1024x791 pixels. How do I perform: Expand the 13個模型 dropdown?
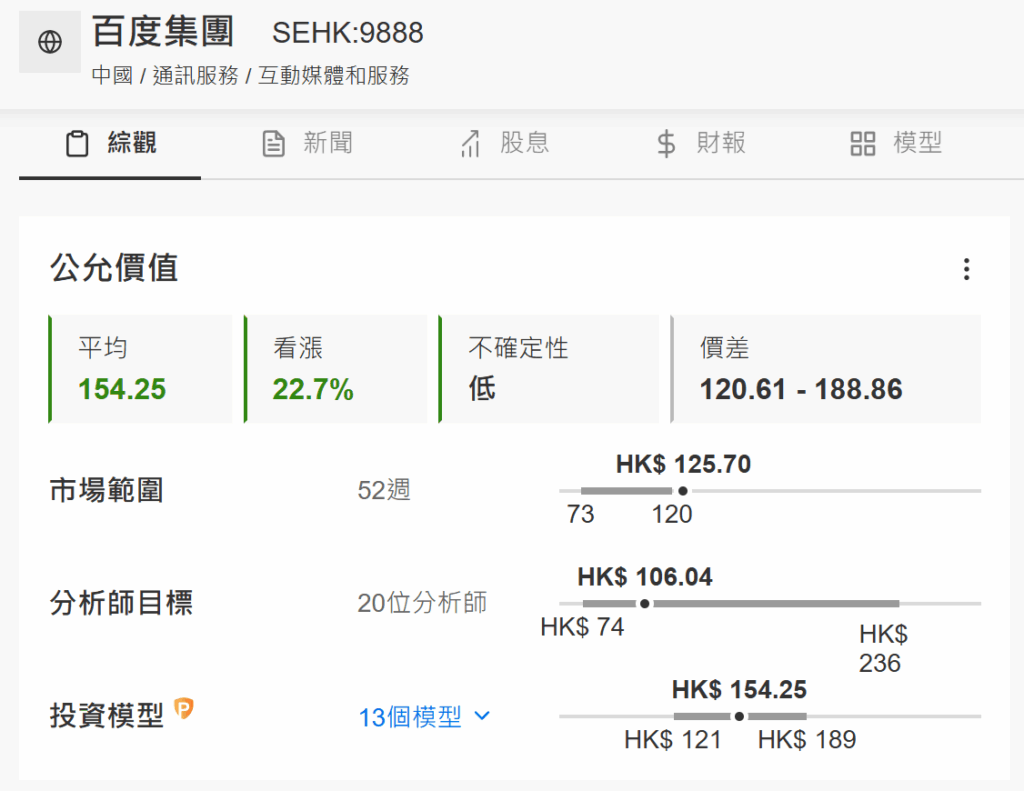point(424,717)
